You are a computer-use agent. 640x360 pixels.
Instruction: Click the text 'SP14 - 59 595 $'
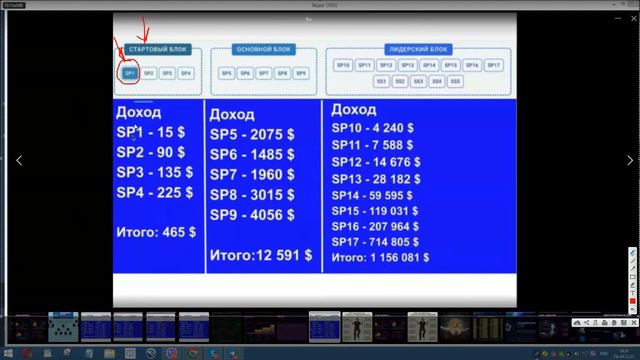coord(372,196)
